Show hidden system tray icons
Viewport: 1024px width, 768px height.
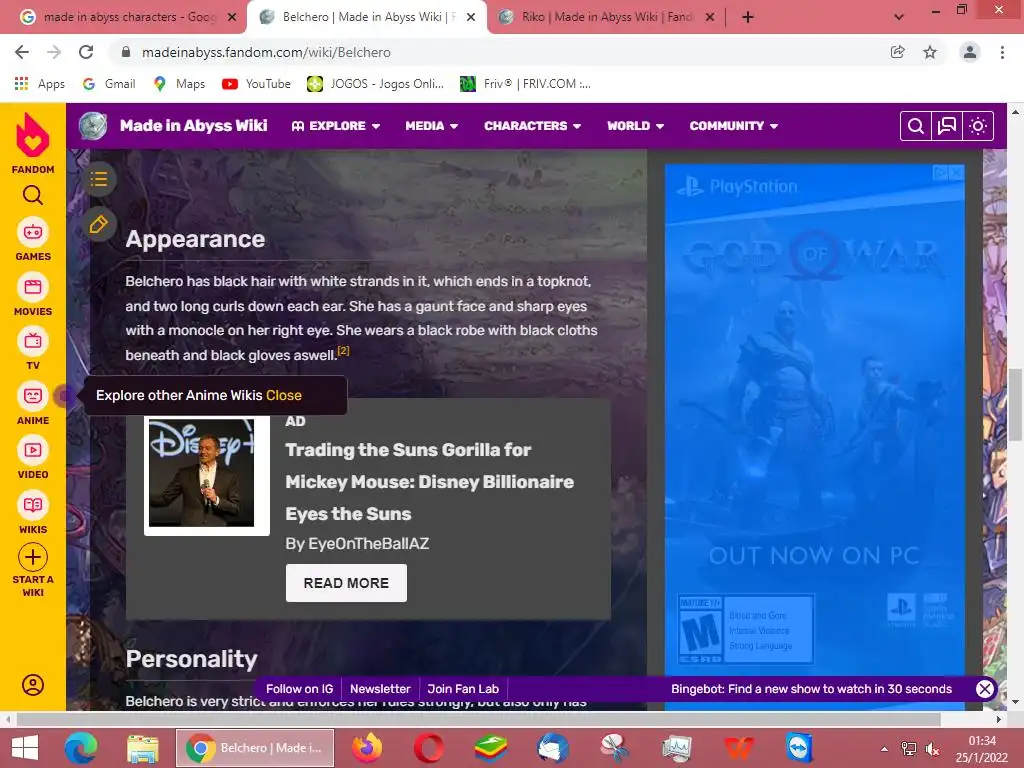[x=884, y=749]
